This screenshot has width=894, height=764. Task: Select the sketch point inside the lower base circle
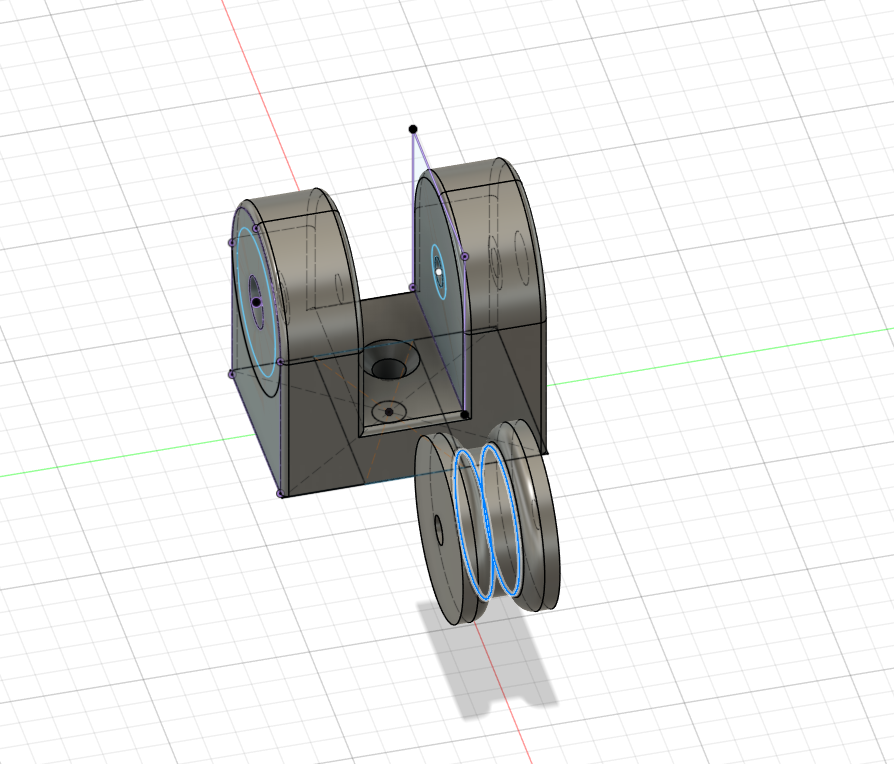(x=389, y=412)
